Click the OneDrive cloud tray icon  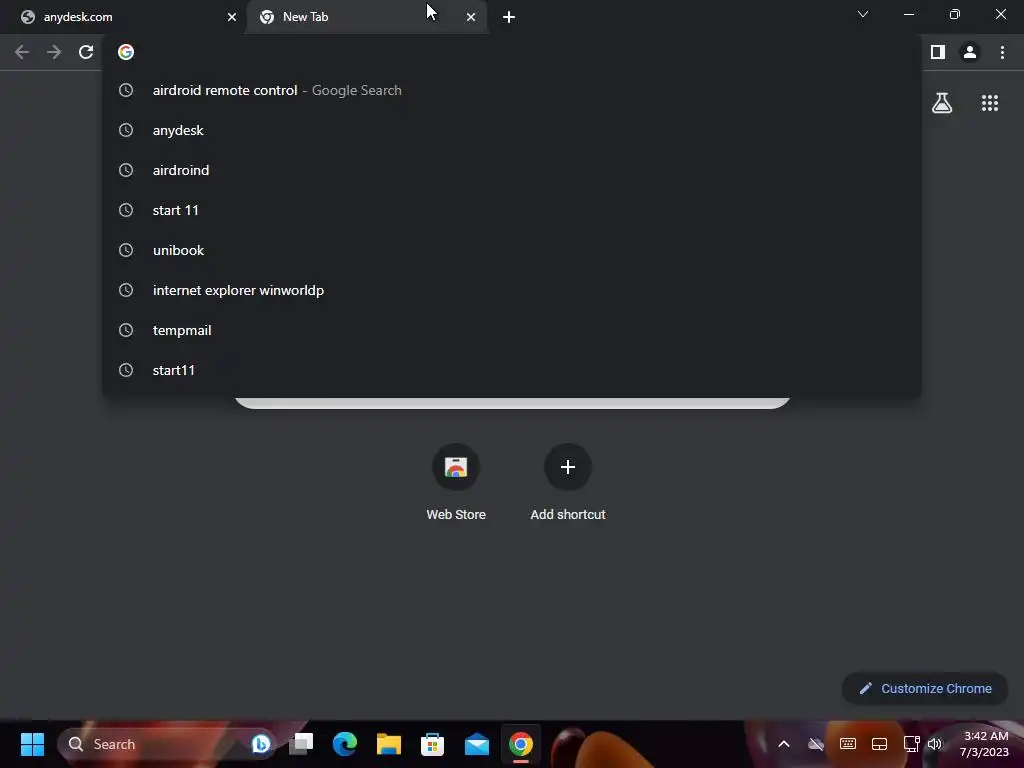[816, 744]
